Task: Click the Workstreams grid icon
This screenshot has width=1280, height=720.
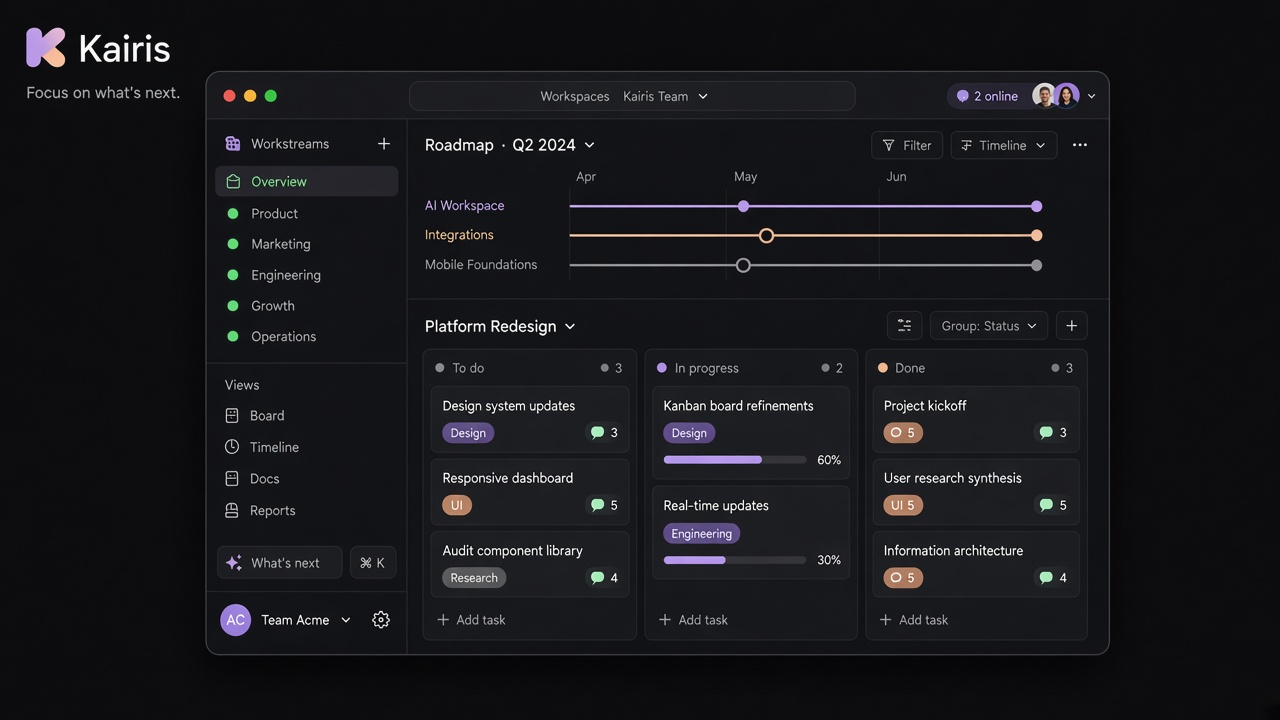Action: point(233,144)
